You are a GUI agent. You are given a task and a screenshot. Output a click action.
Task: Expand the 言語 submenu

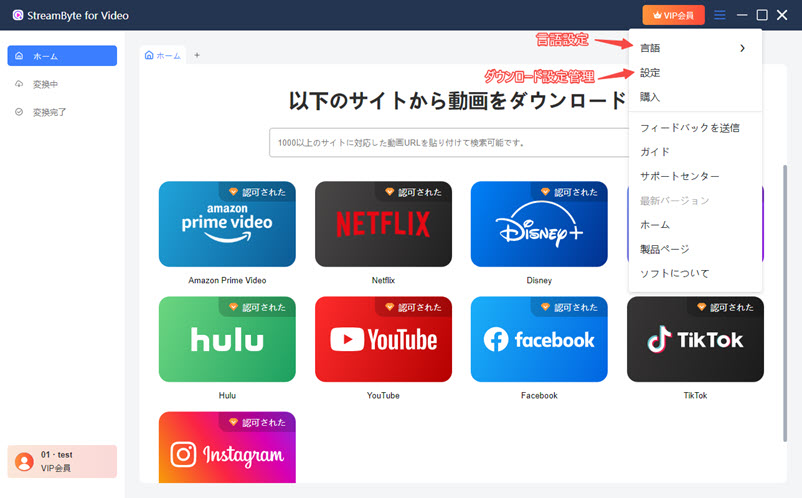[x=695, y=48]
